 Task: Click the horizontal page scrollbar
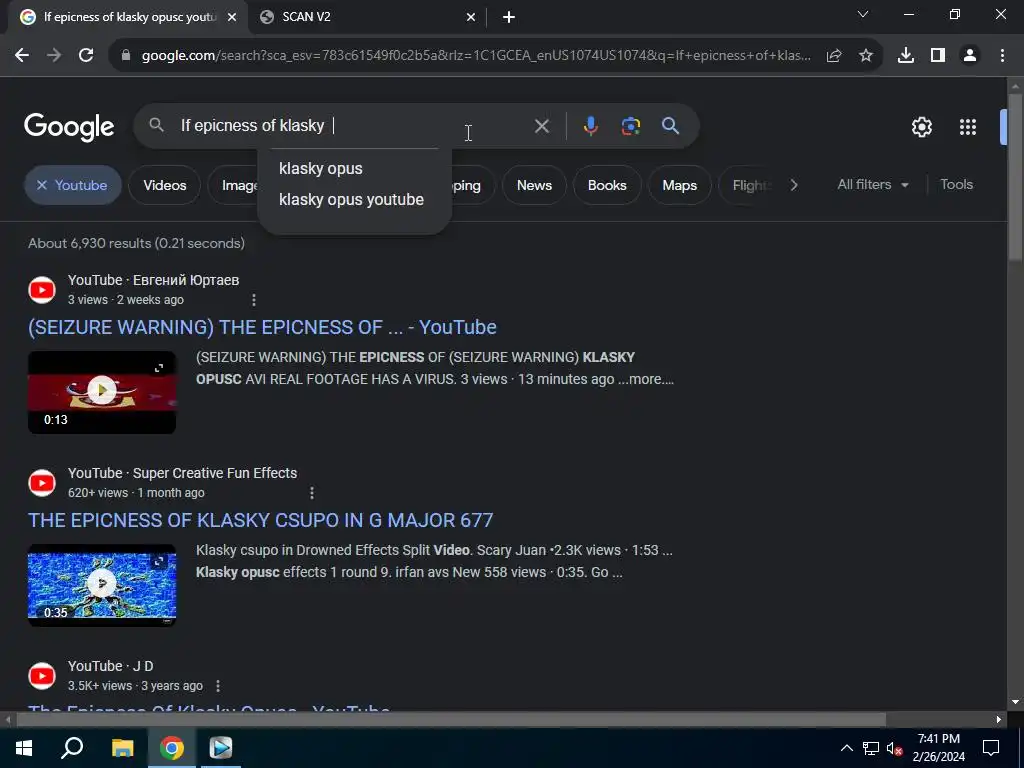pyautogui.click(x=451, y=720)
